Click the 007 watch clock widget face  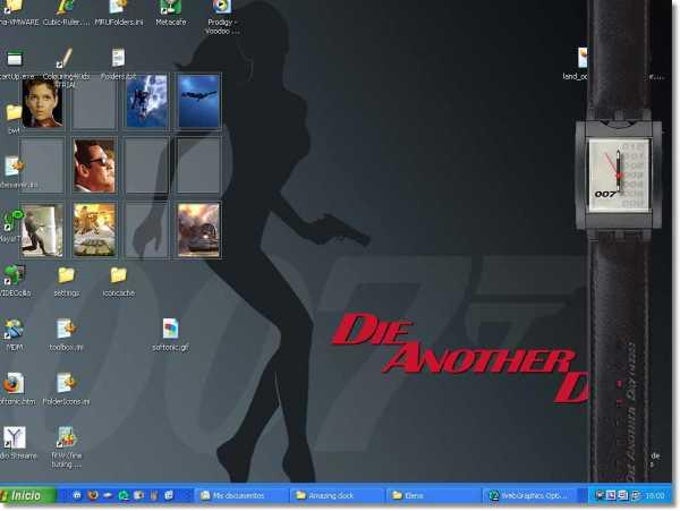click(x=618, y=175)
